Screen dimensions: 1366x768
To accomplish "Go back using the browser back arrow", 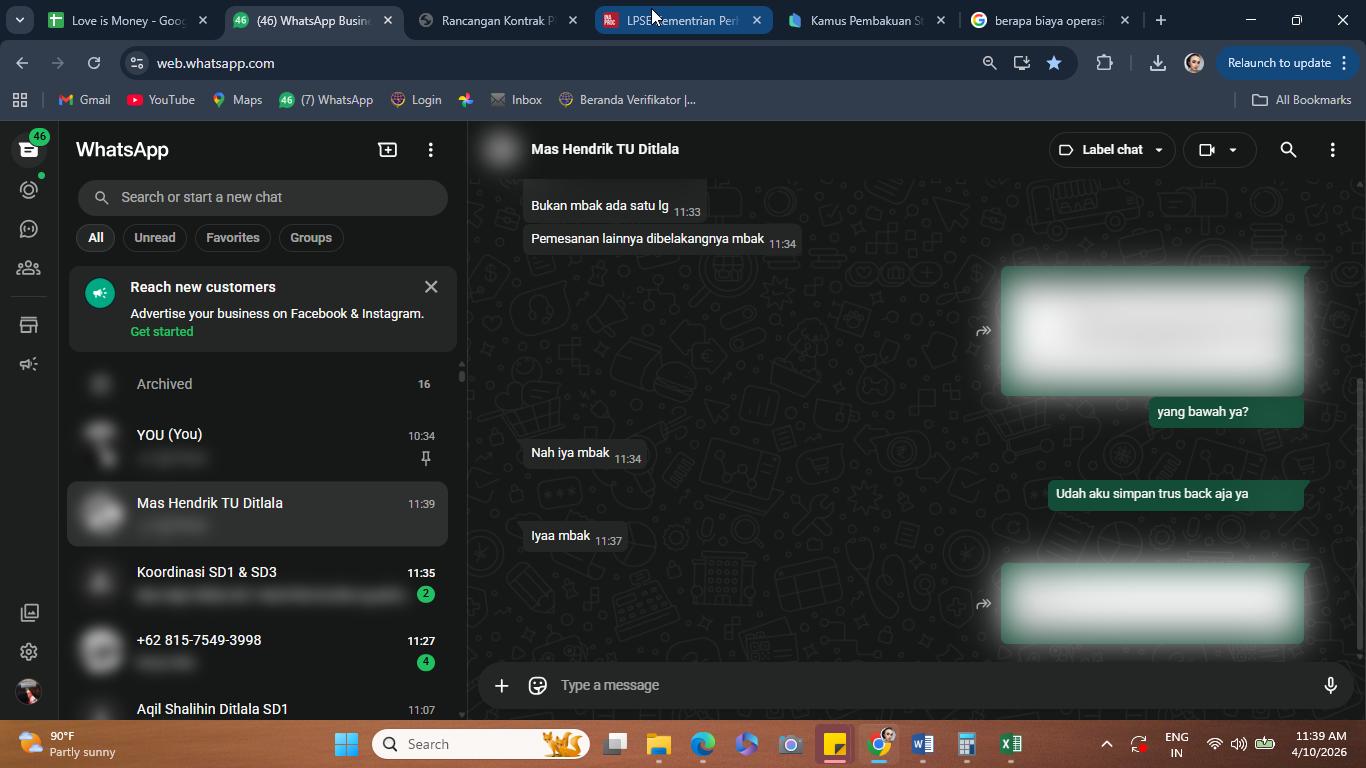I will tap(22, 63).
